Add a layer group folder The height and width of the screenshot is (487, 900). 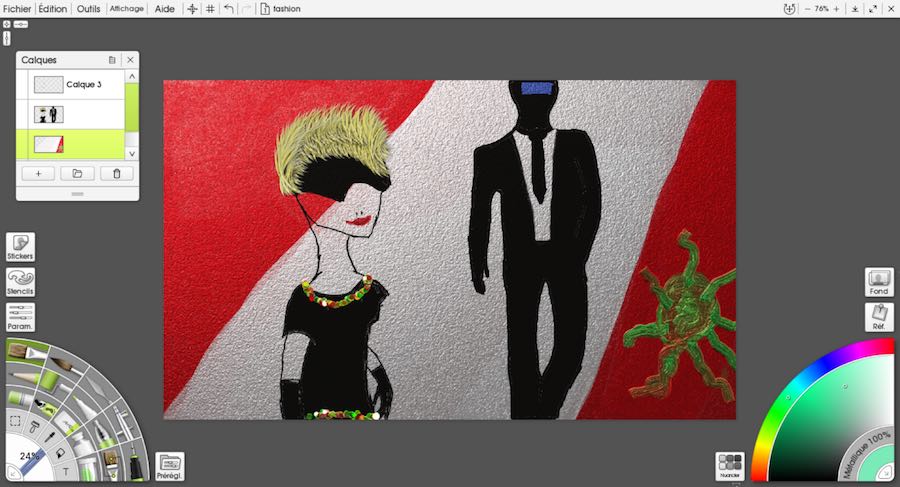coord(77,173)
